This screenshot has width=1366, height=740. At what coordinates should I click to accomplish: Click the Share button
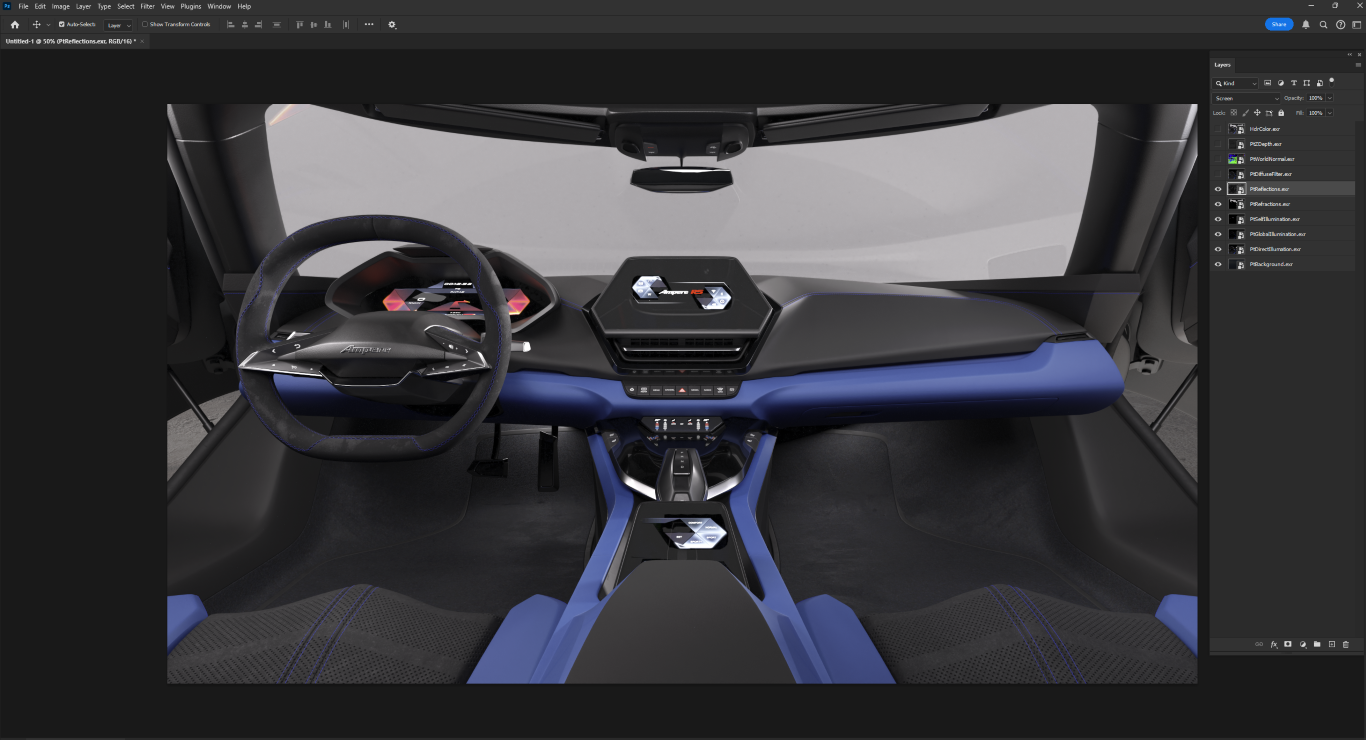point(1279,24)
